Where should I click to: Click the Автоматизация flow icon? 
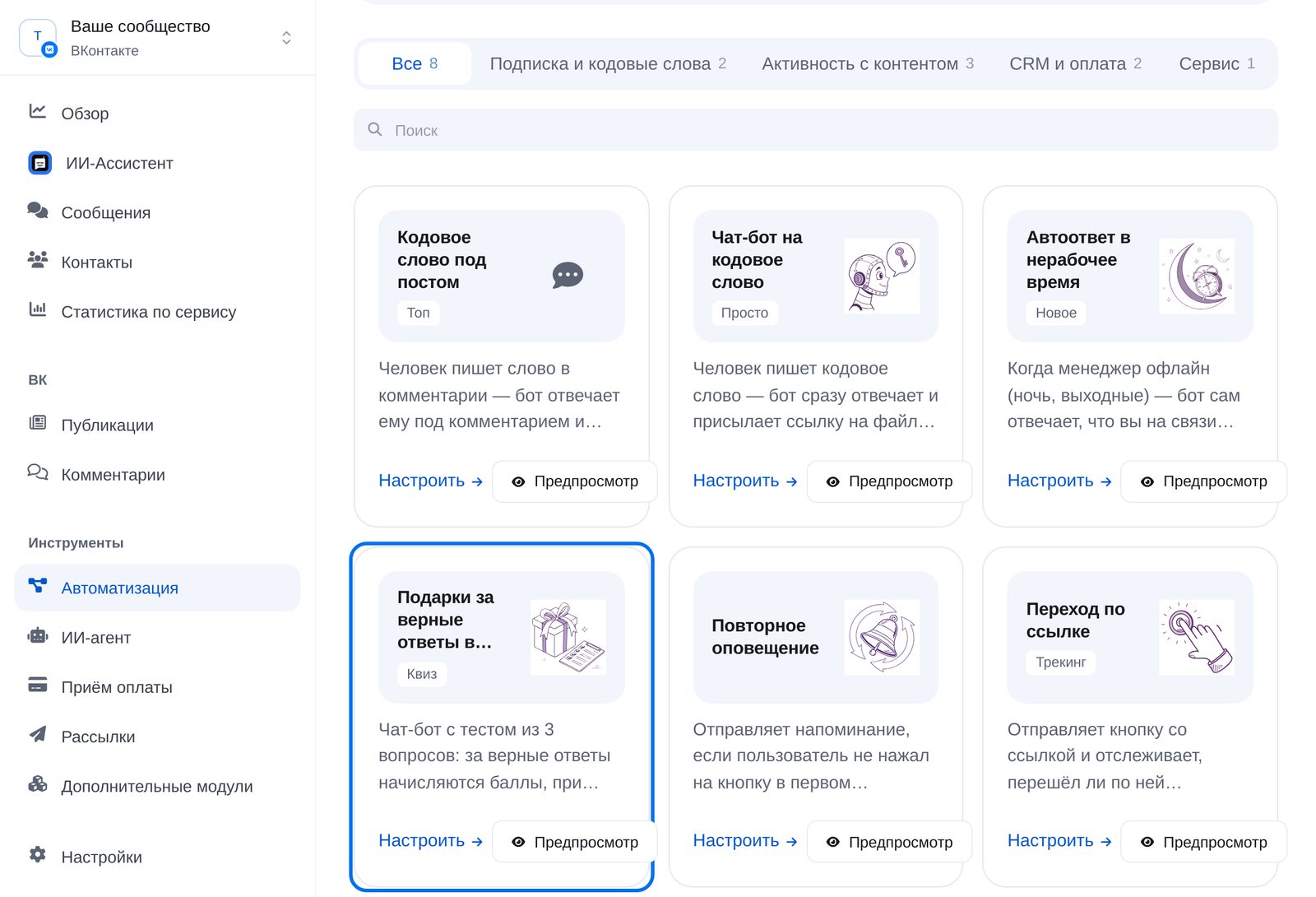coord(38,586)
